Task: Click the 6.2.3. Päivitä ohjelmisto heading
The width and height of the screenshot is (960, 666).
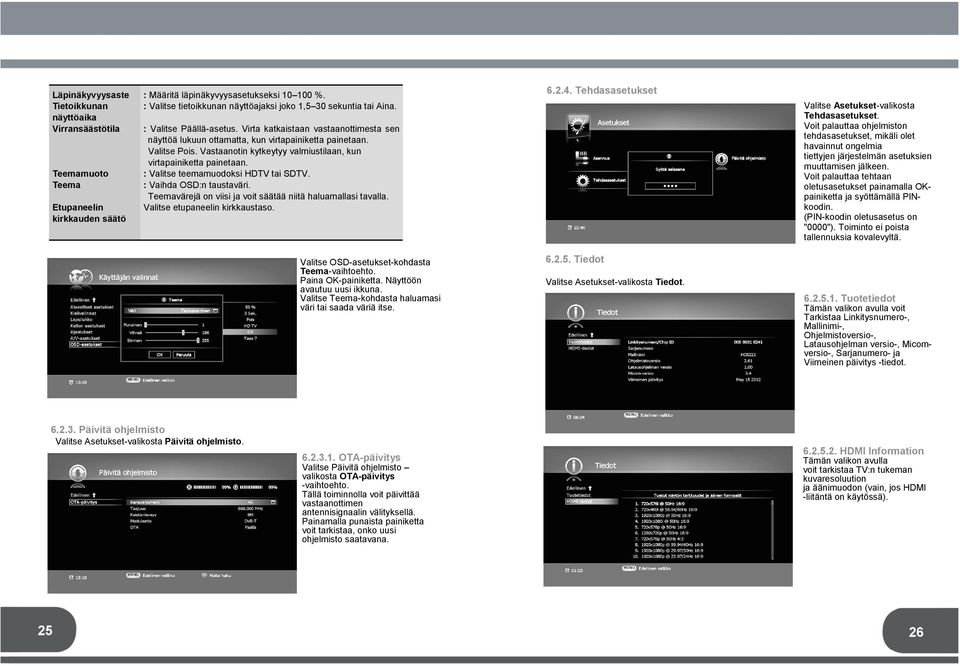Action: (108, 430)
